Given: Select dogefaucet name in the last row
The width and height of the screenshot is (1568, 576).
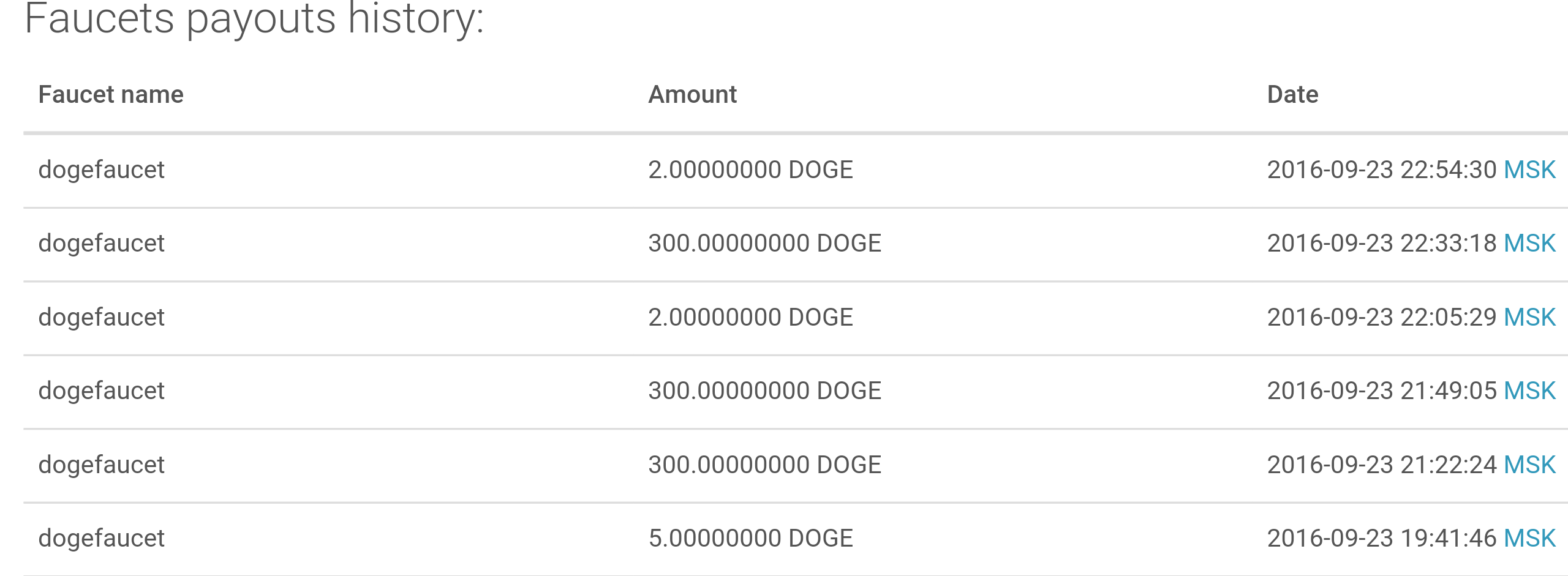Looking at the screenshot, I should [x=101, y=538].
